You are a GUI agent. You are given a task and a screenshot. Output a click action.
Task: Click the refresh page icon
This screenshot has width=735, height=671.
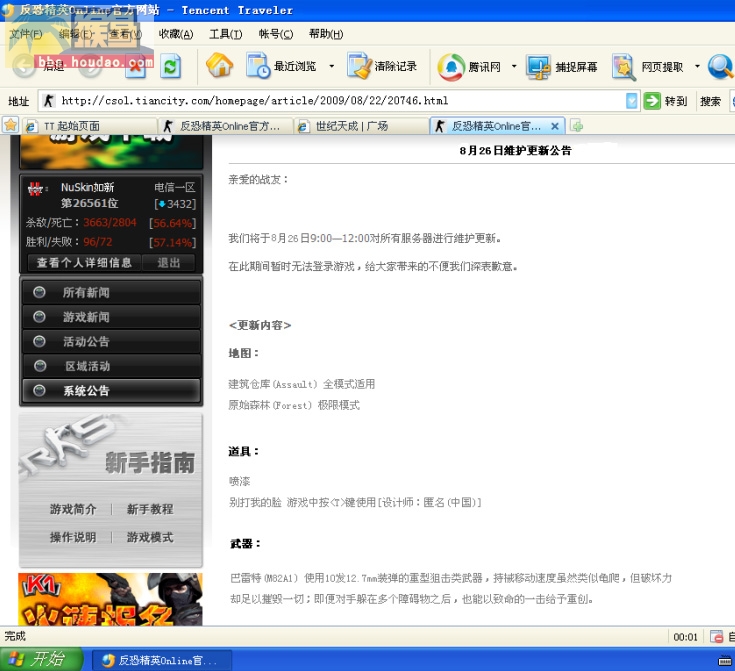coord(171,67)
